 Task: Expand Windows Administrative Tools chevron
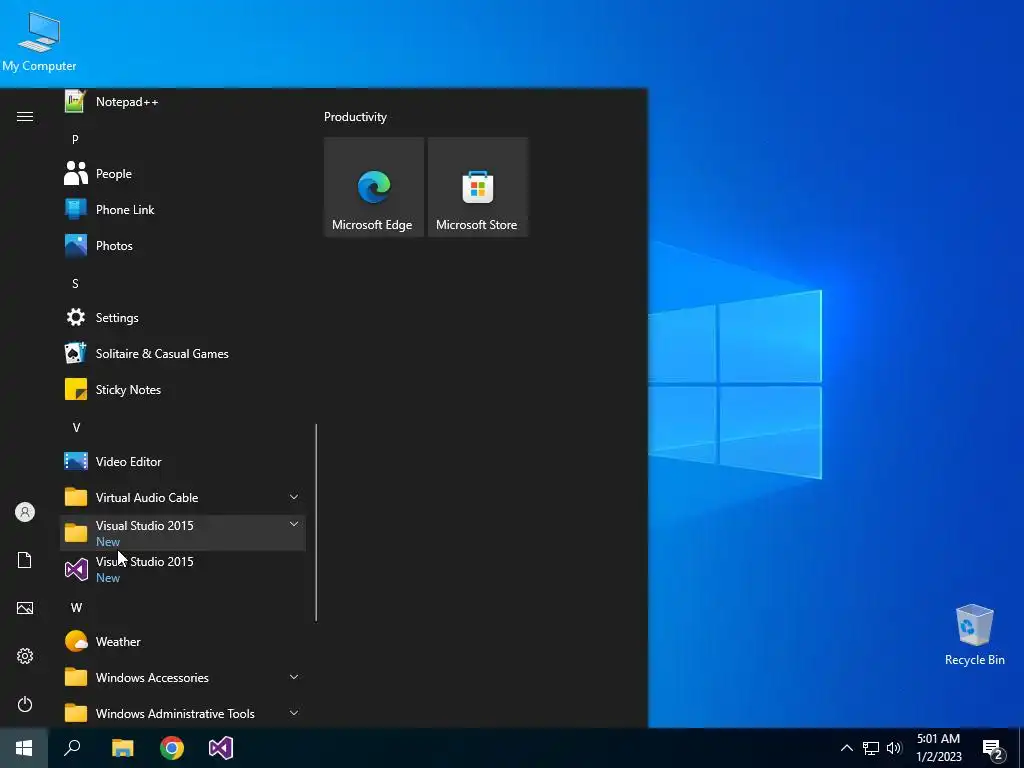point(294,713)
